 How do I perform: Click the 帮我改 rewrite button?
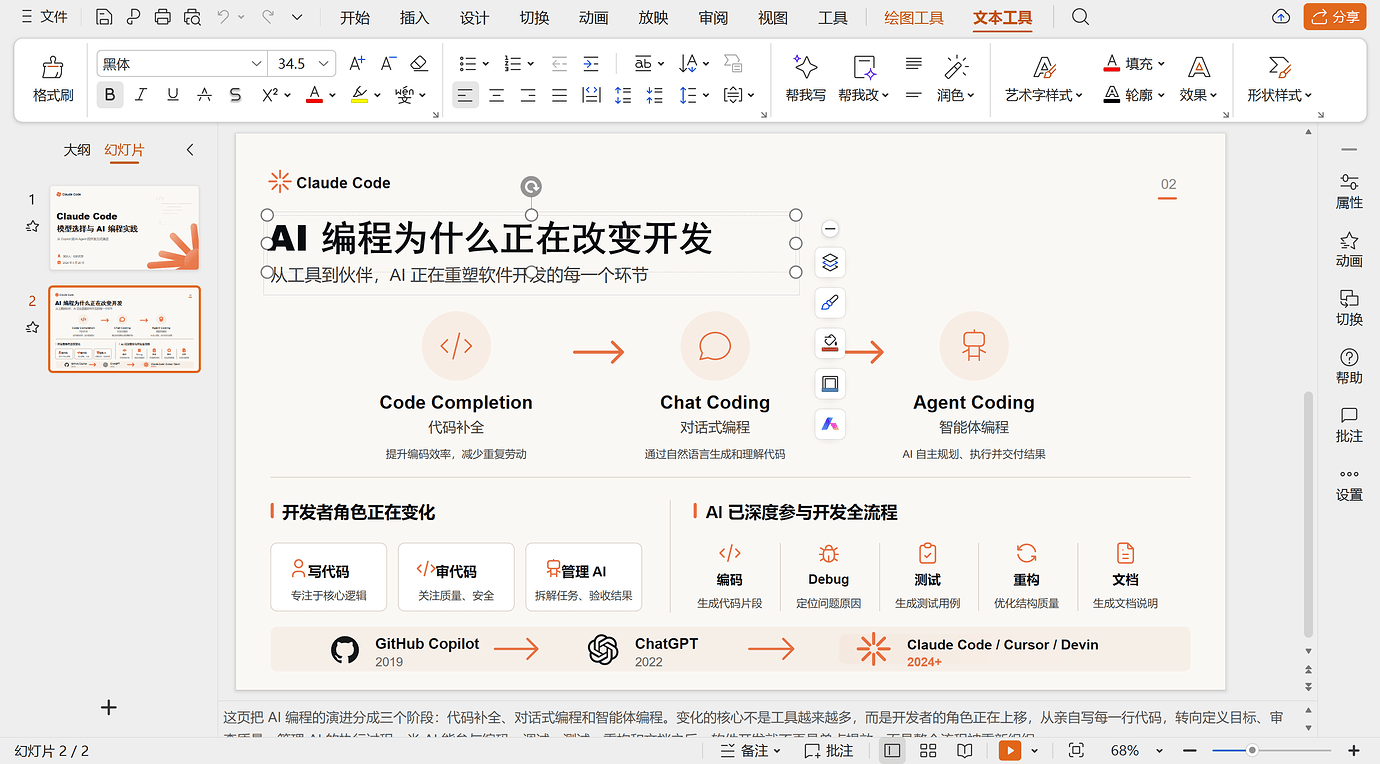(x=864, y=77)
